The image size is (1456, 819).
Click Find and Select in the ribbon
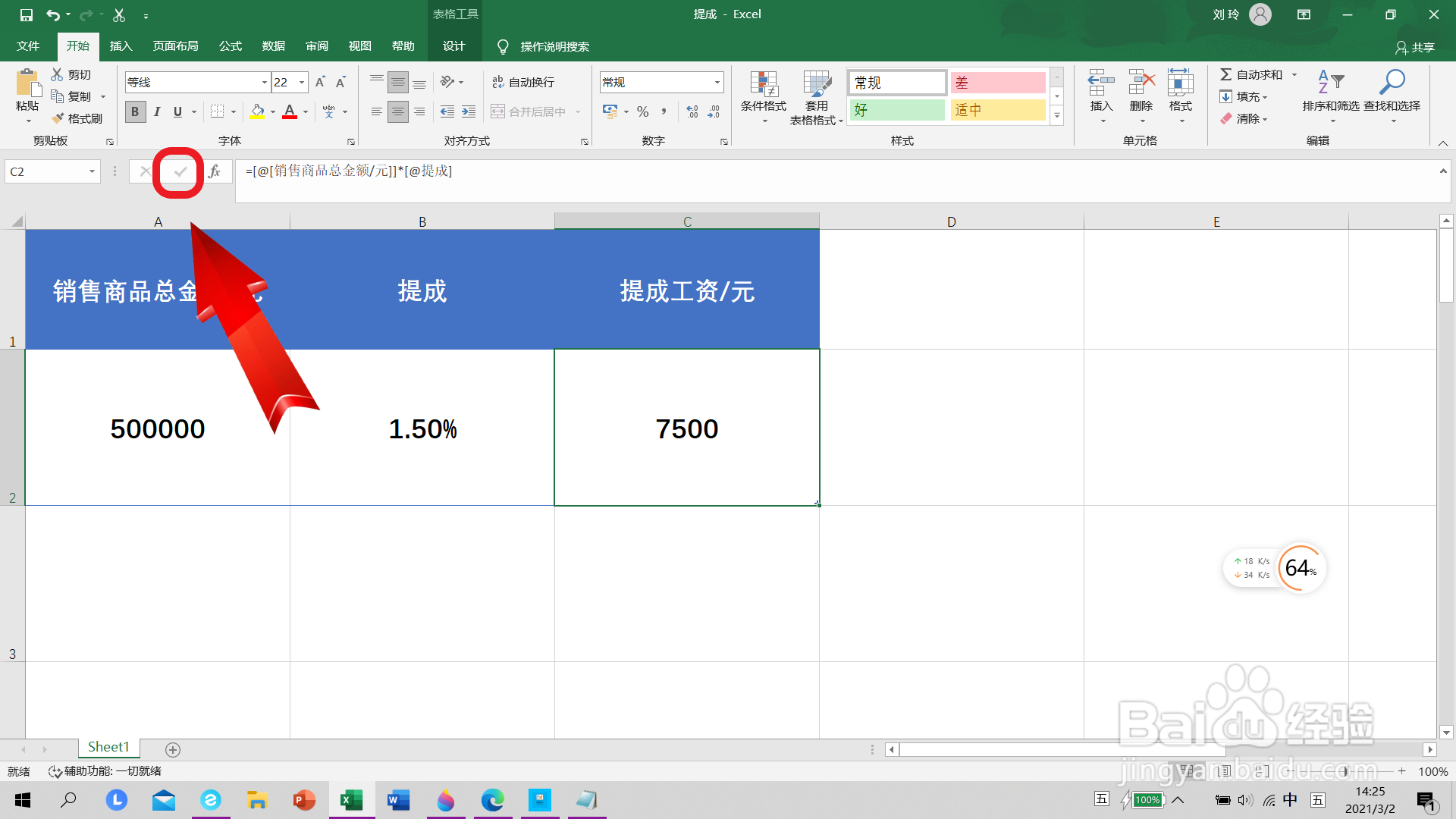[1392, 97]
